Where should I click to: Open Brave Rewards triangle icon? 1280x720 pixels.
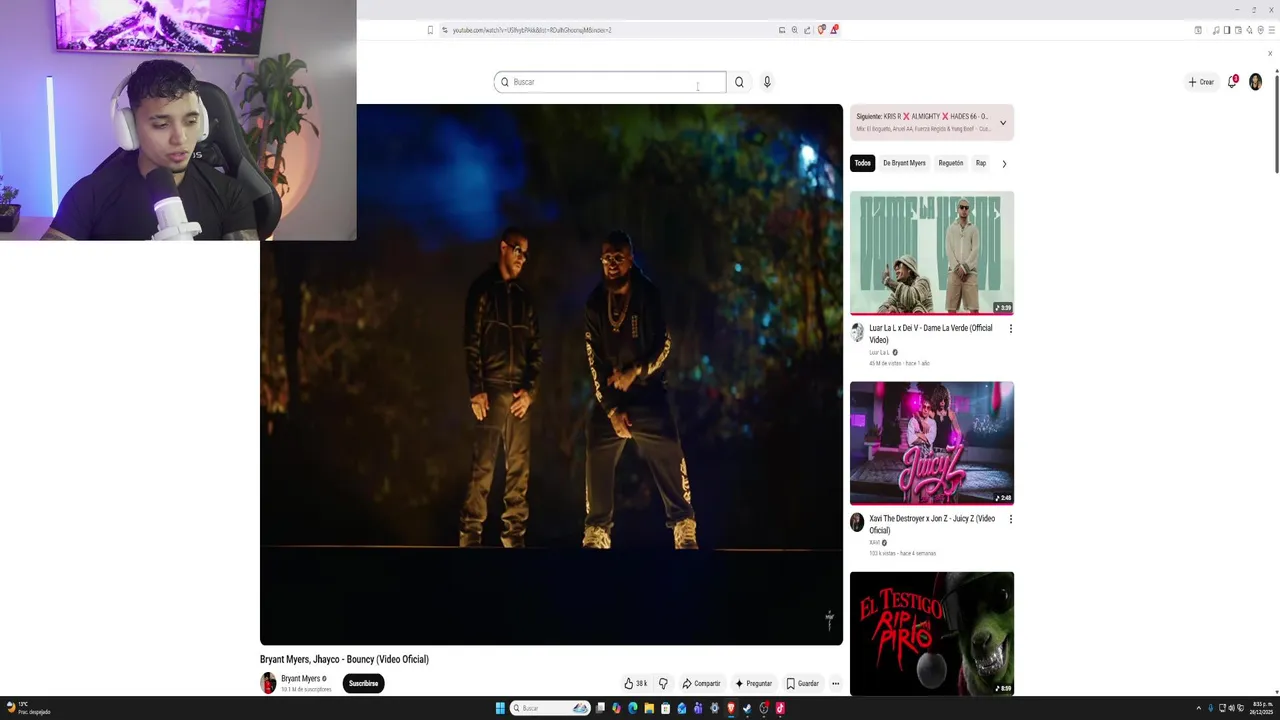coord(833,30)
